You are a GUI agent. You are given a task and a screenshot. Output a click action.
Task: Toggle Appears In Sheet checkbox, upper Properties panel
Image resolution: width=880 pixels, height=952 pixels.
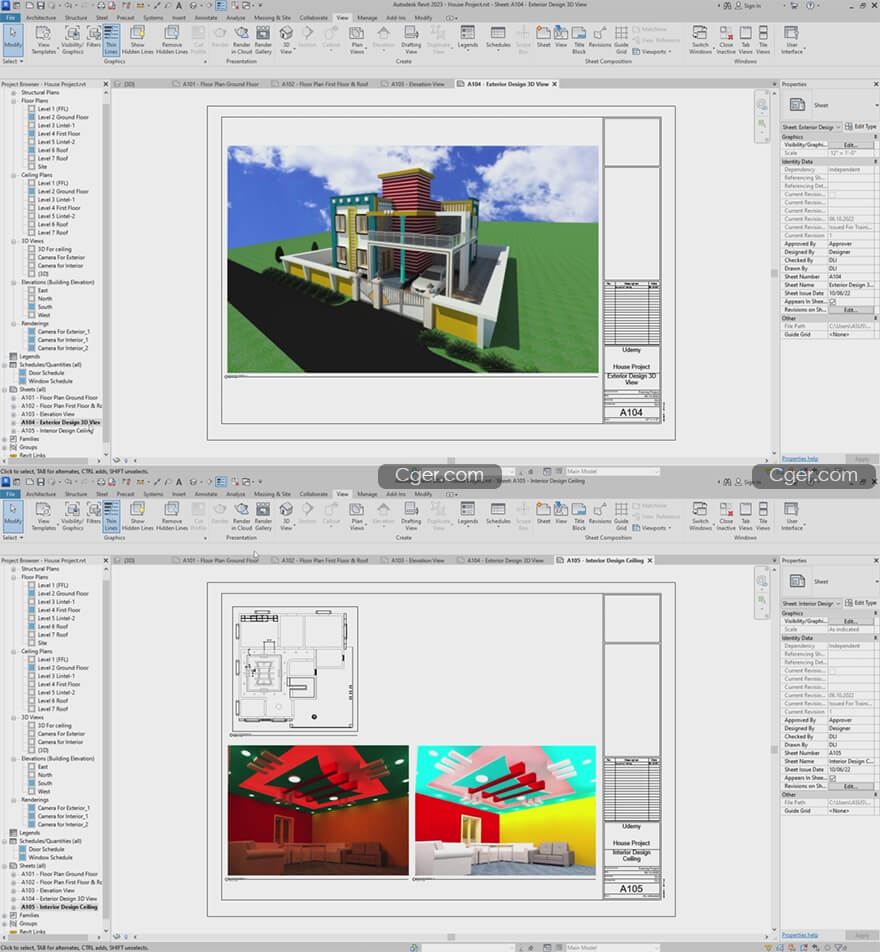[x=833, y=301]
